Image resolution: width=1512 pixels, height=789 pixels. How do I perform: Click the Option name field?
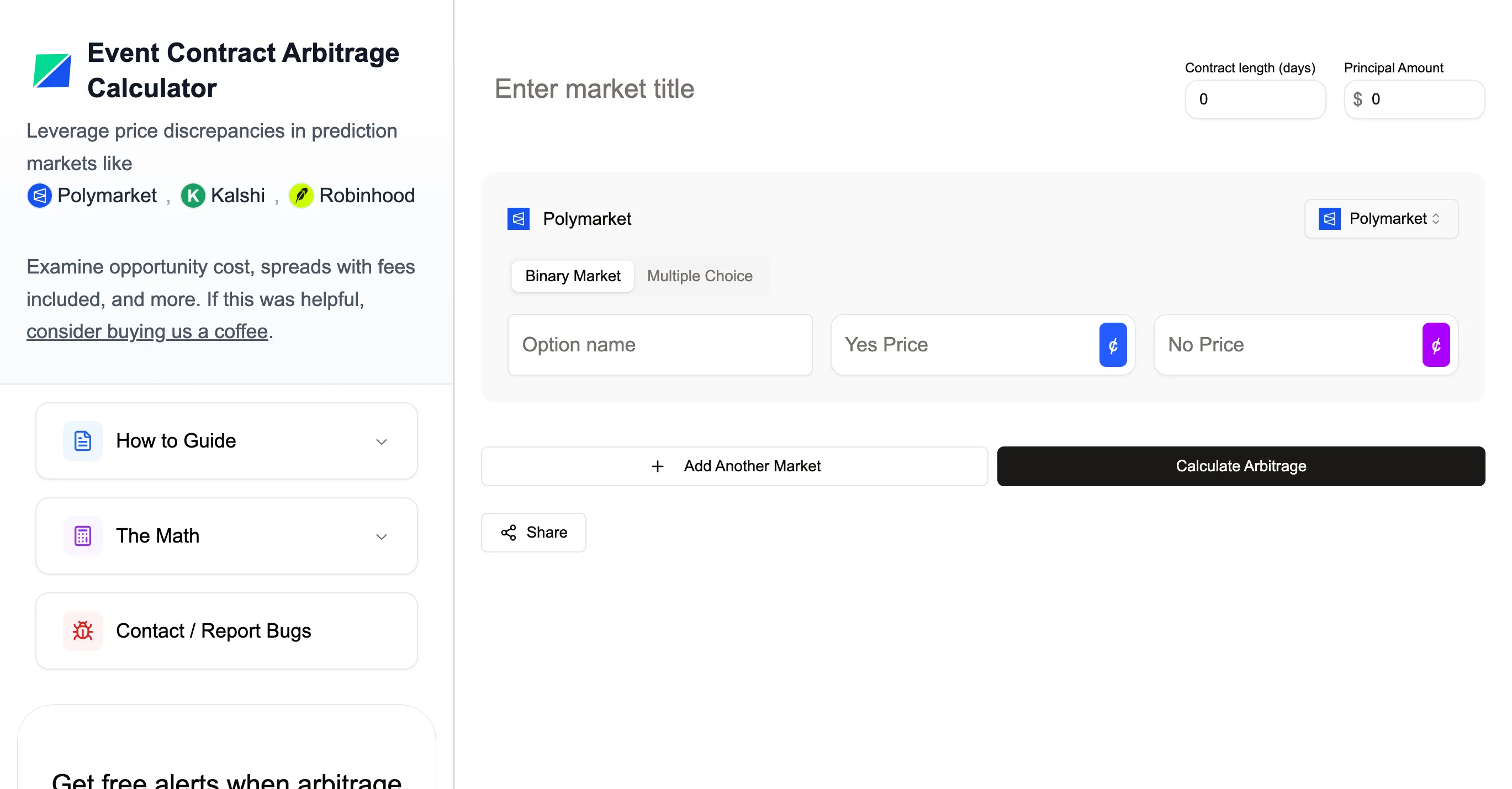660,345
